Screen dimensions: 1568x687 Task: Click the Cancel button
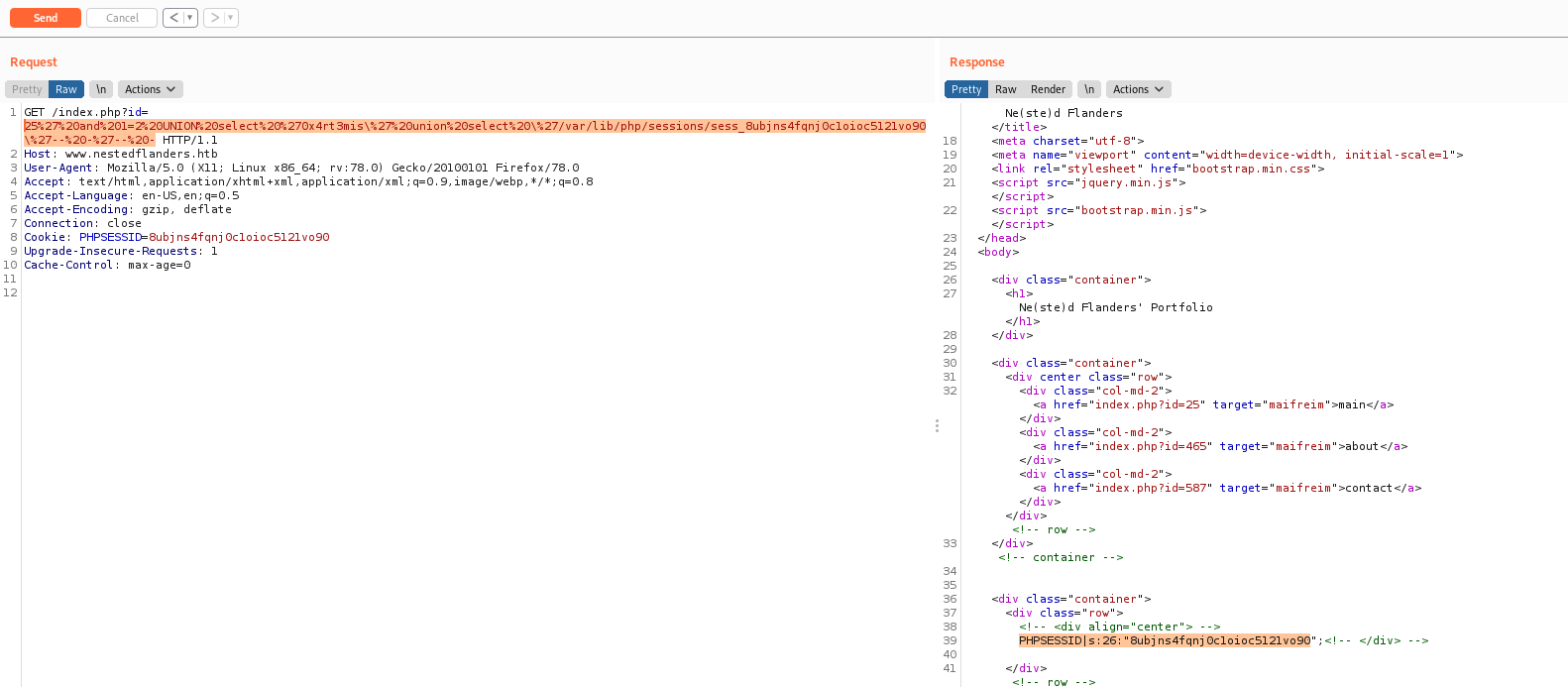pos(122,18)
